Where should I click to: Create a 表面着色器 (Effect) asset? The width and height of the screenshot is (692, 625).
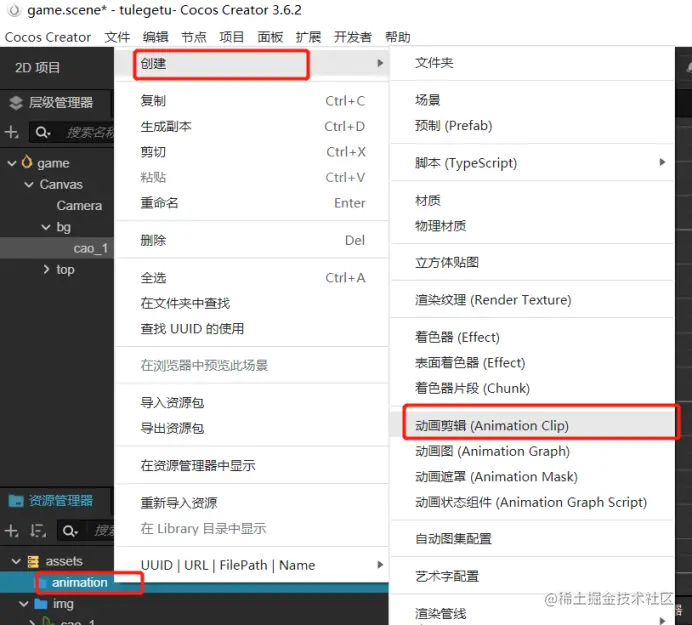click(x=532, y=363)
